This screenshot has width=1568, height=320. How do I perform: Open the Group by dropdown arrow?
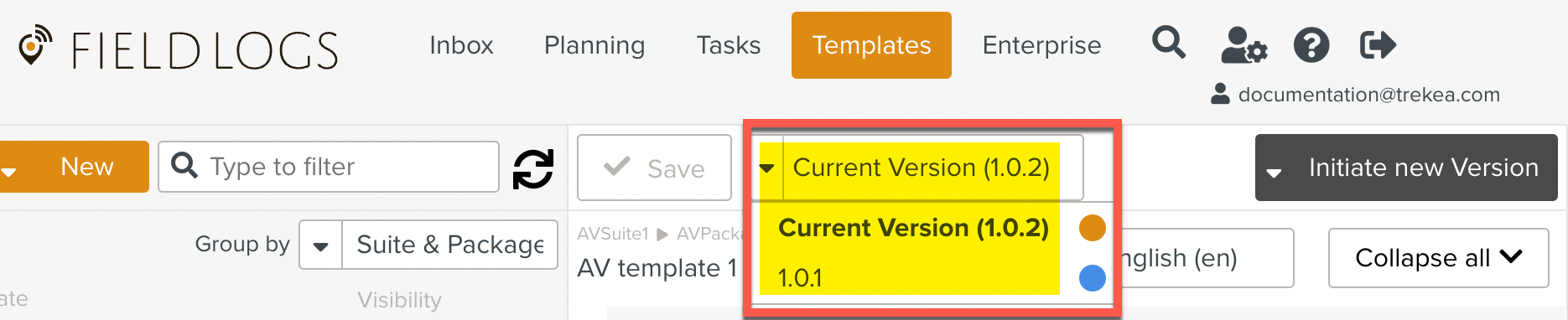tap(320, 245)
